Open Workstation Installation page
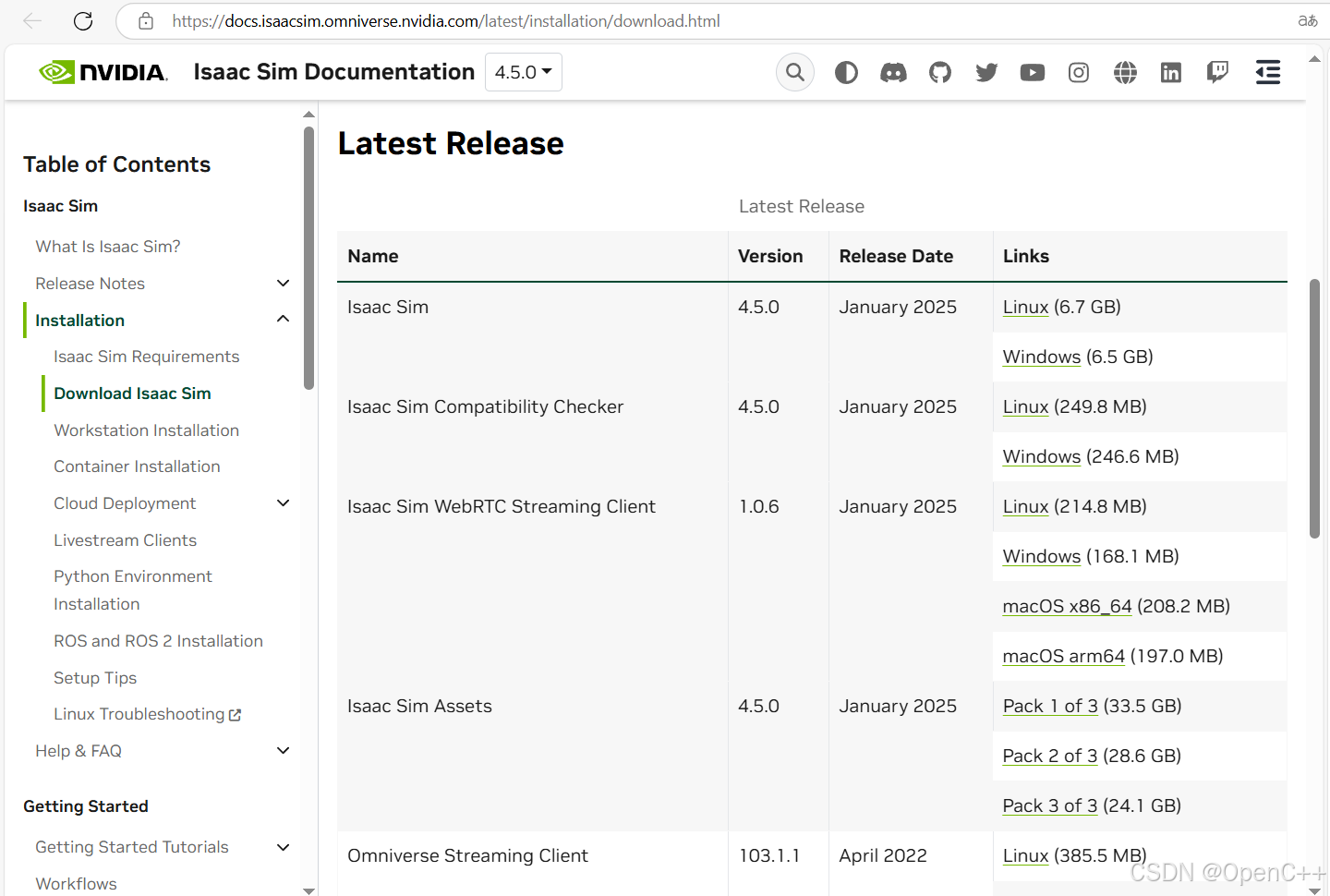Image resolution: width=1330 pixels, height=896 pixels. pyautogui.click(x=147, y=430)
